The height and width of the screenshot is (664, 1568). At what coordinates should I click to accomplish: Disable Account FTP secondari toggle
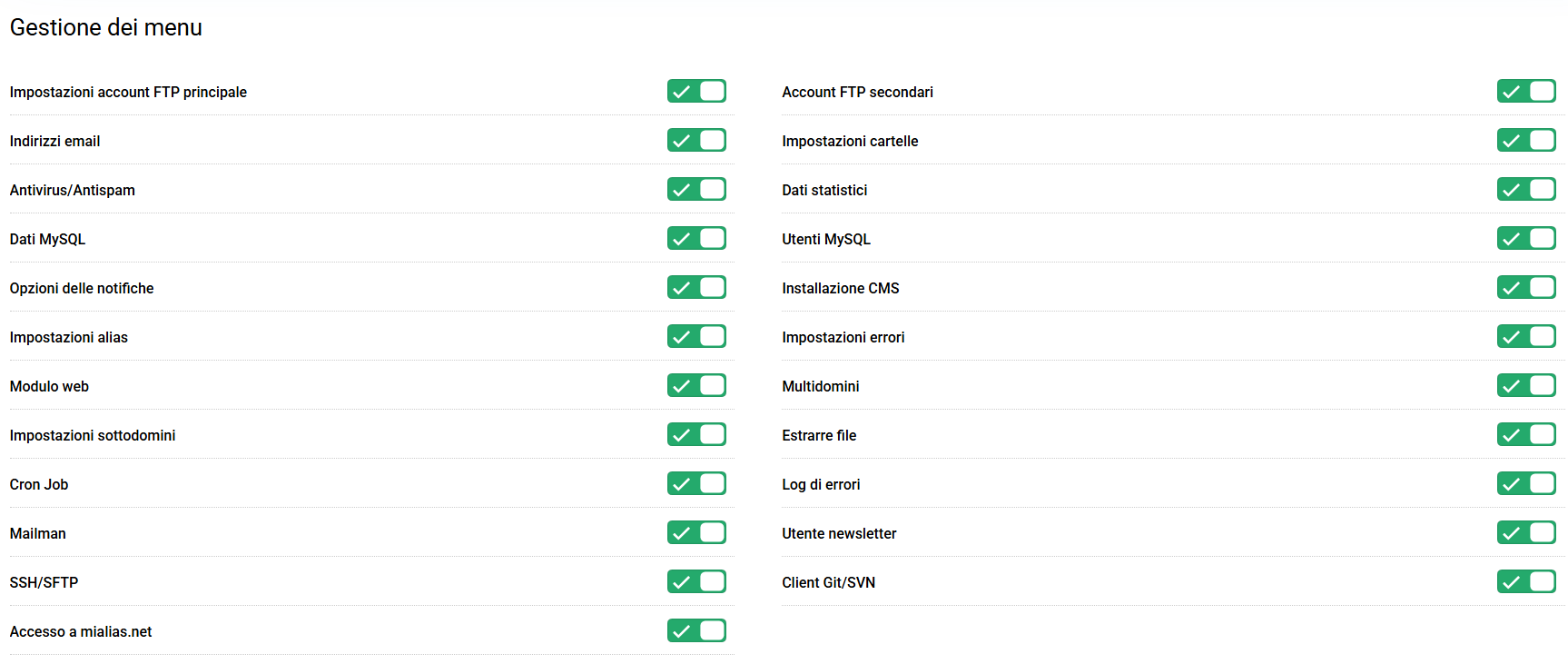point(1526,92)
